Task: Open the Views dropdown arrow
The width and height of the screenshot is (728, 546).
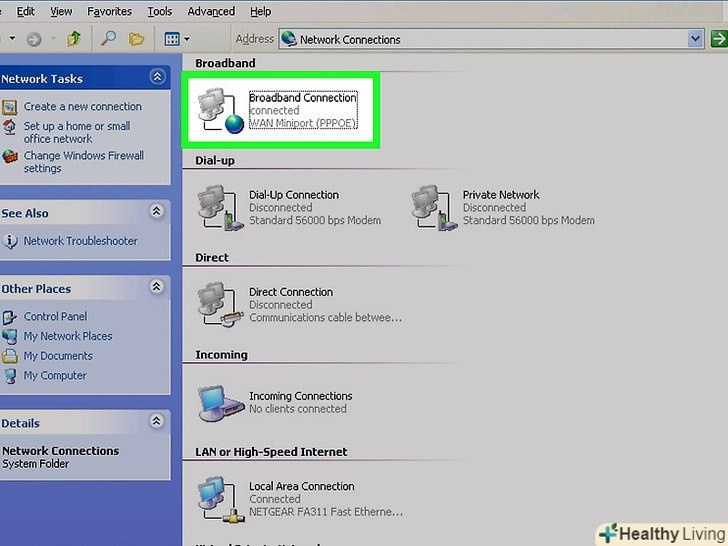Action: (187, 39)
